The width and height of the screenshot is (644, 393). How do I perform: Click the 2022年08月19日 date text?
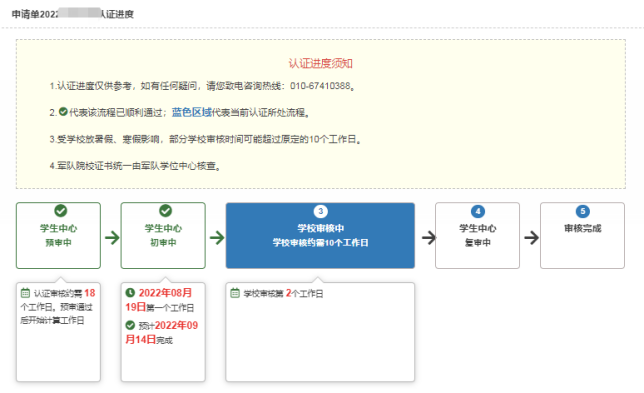pyautogui.click(x=160, y=300)
